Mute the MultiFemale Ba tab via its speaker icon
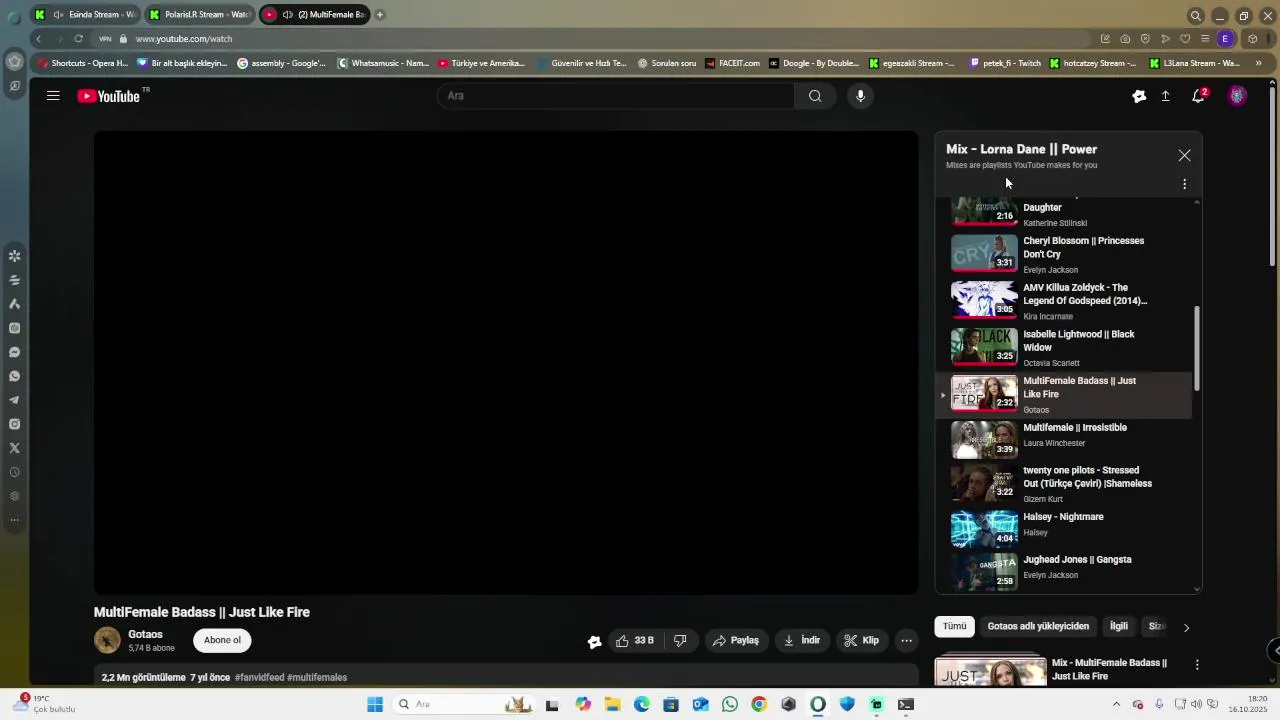 pos(288,15)
